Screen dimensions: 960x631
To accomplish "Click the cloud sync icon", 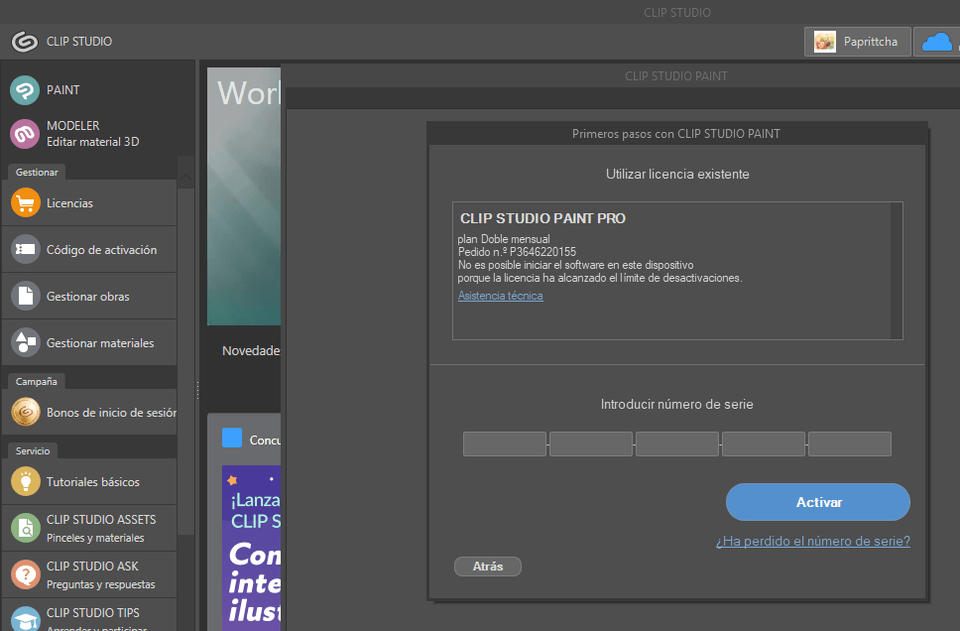I will [937, 42].
